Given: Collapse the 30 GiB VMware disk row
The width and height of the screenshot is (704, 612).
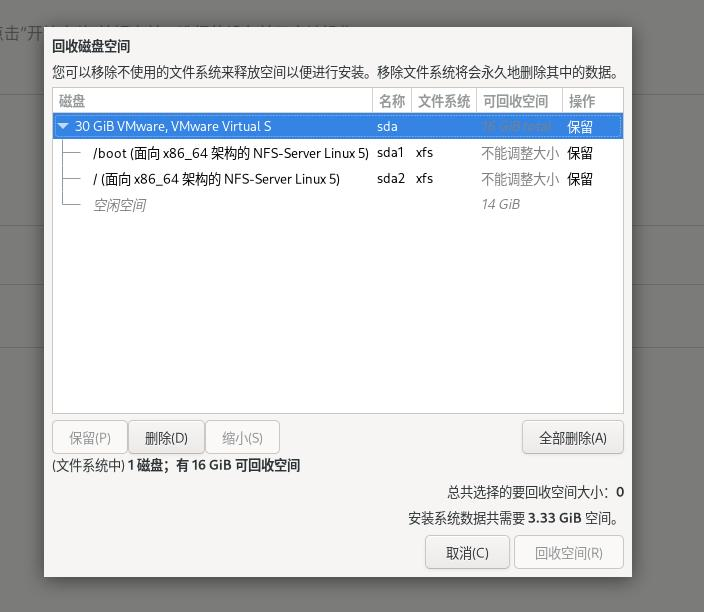Looking at the screenshot, I should [63, 126].
